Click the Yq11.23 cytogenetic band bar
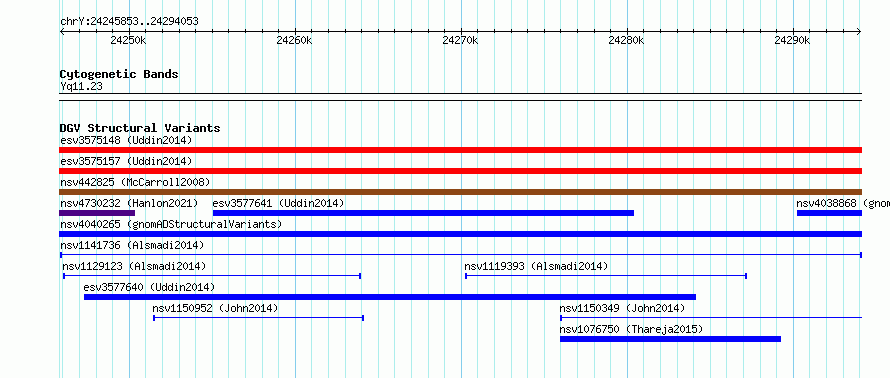 click(x=460, y=96)
